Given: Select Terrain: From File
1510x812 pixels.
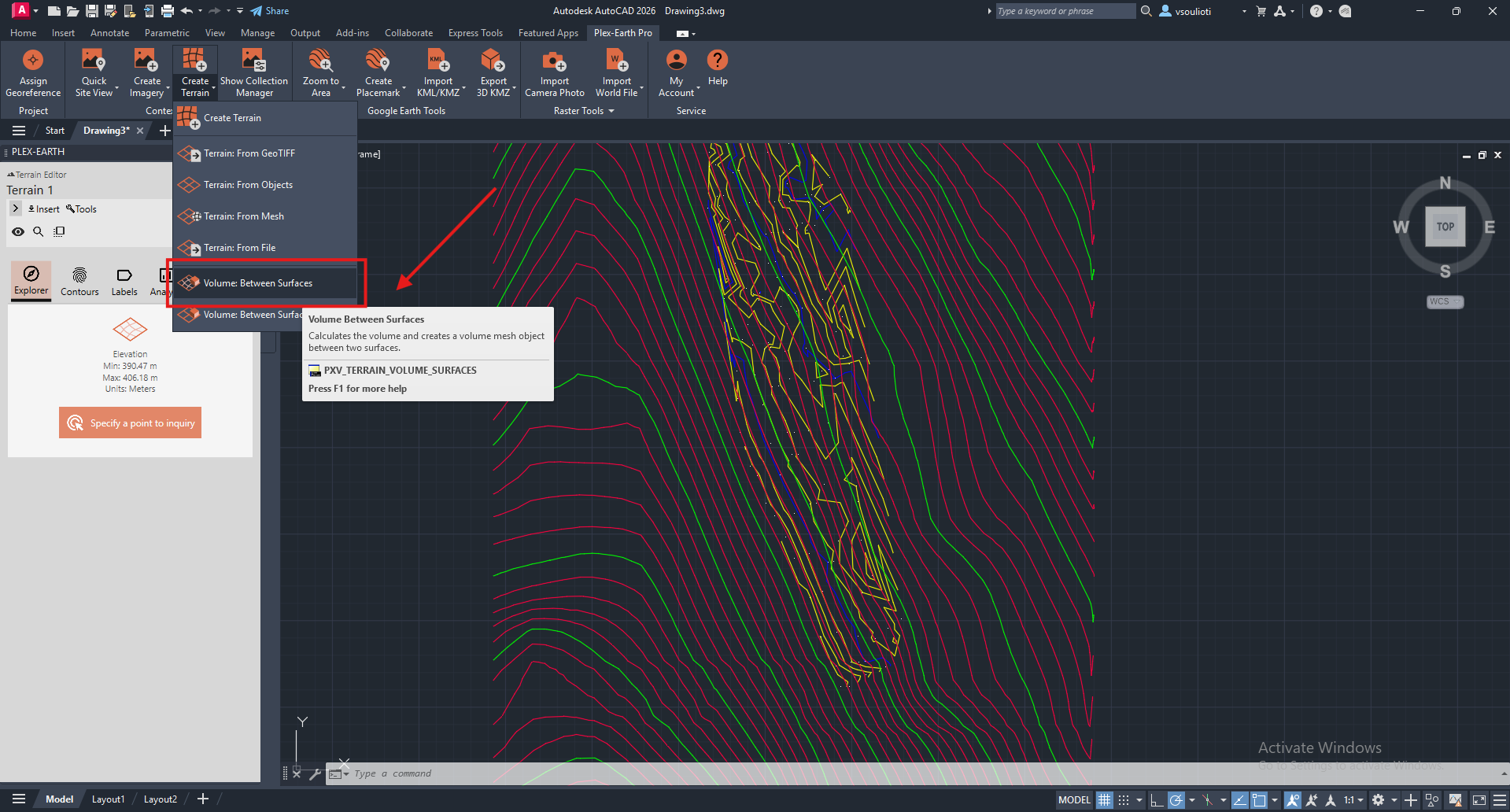Looking at the screenshot, I should pyautogui.click(x=265, y=248).
